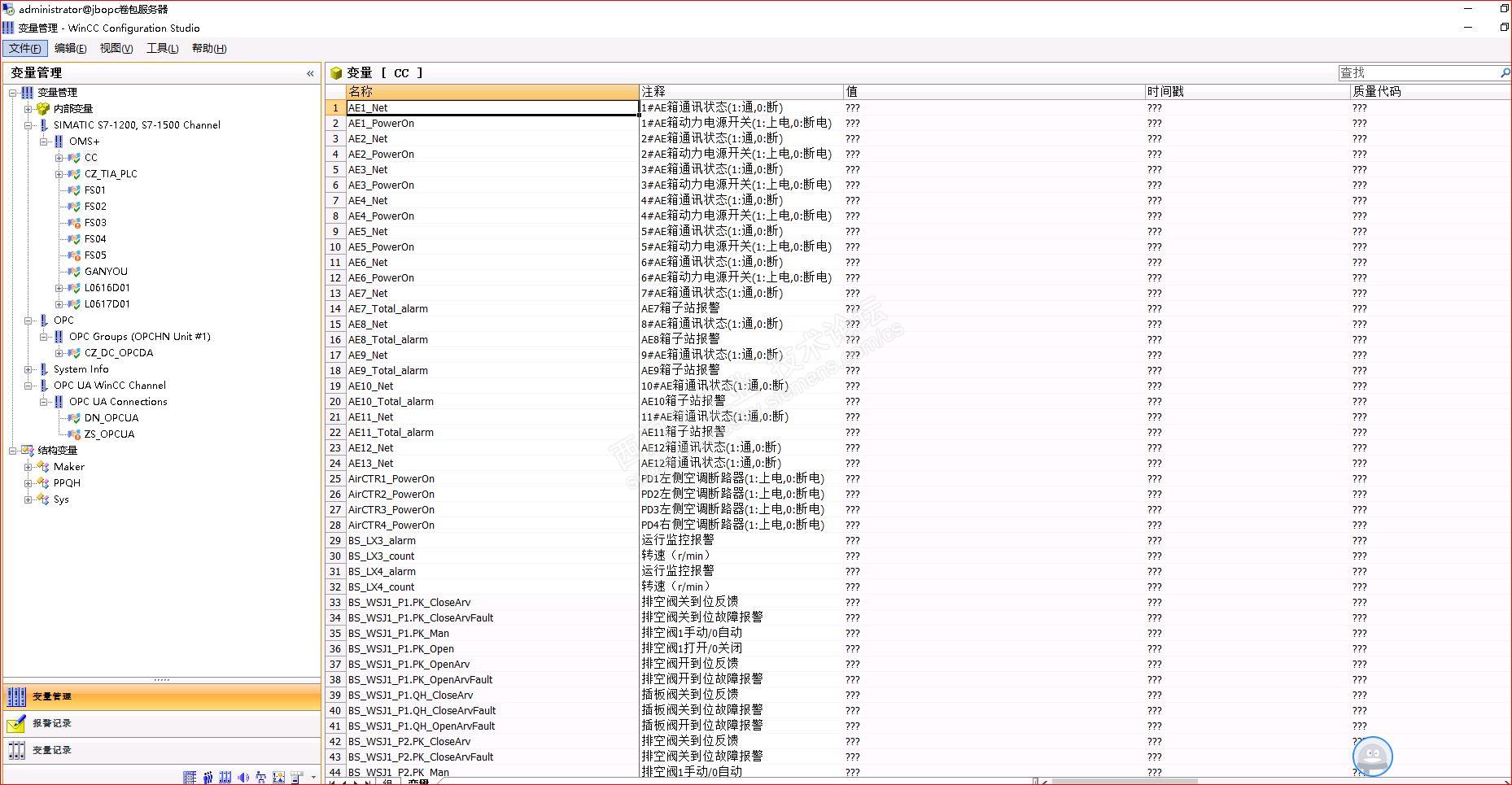The width and height of the screenshot is (1512, 785).
Task: Click the OPC Groups unit icon
Action: [x=59, y=337]
